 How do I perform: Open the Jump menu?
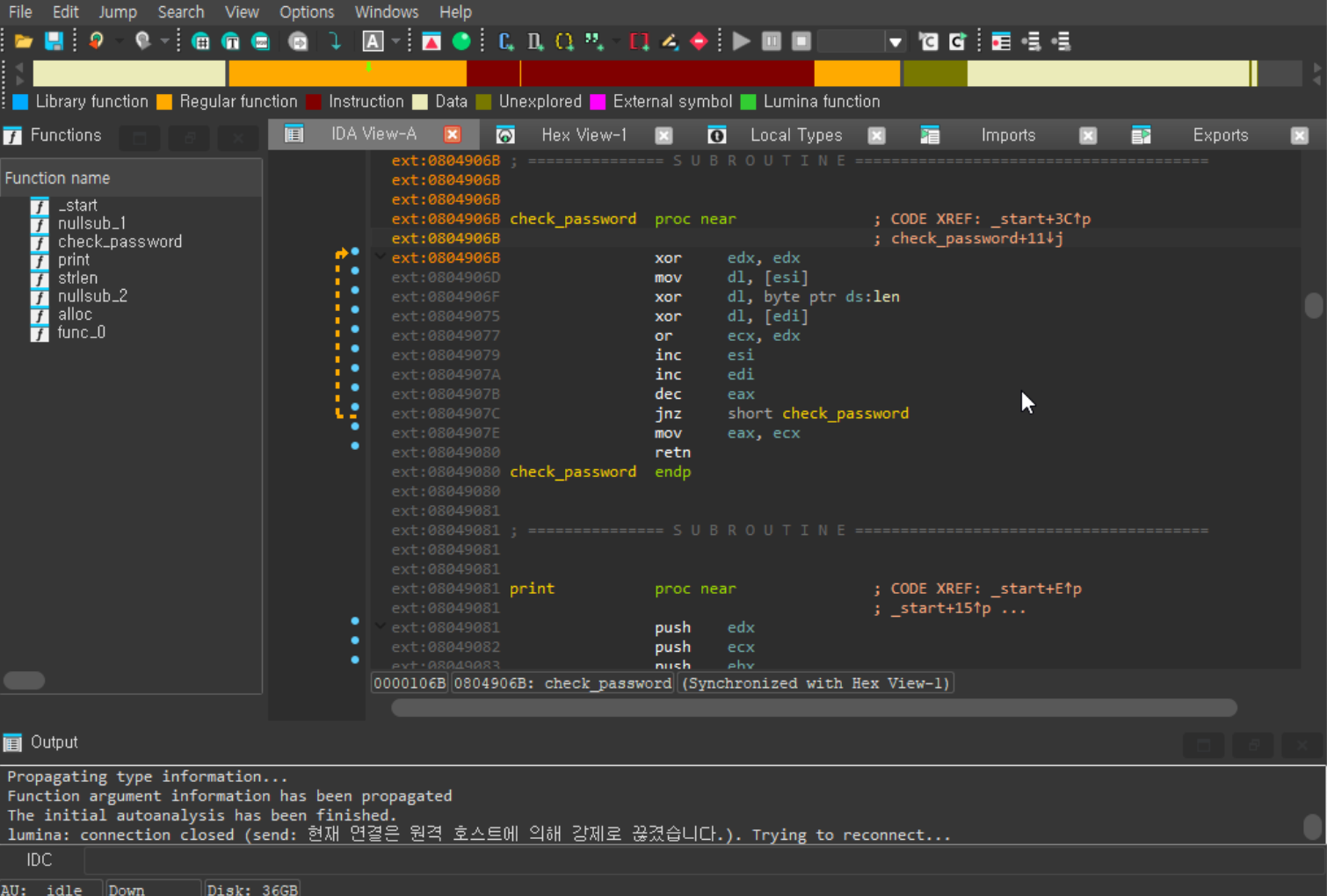117,12
